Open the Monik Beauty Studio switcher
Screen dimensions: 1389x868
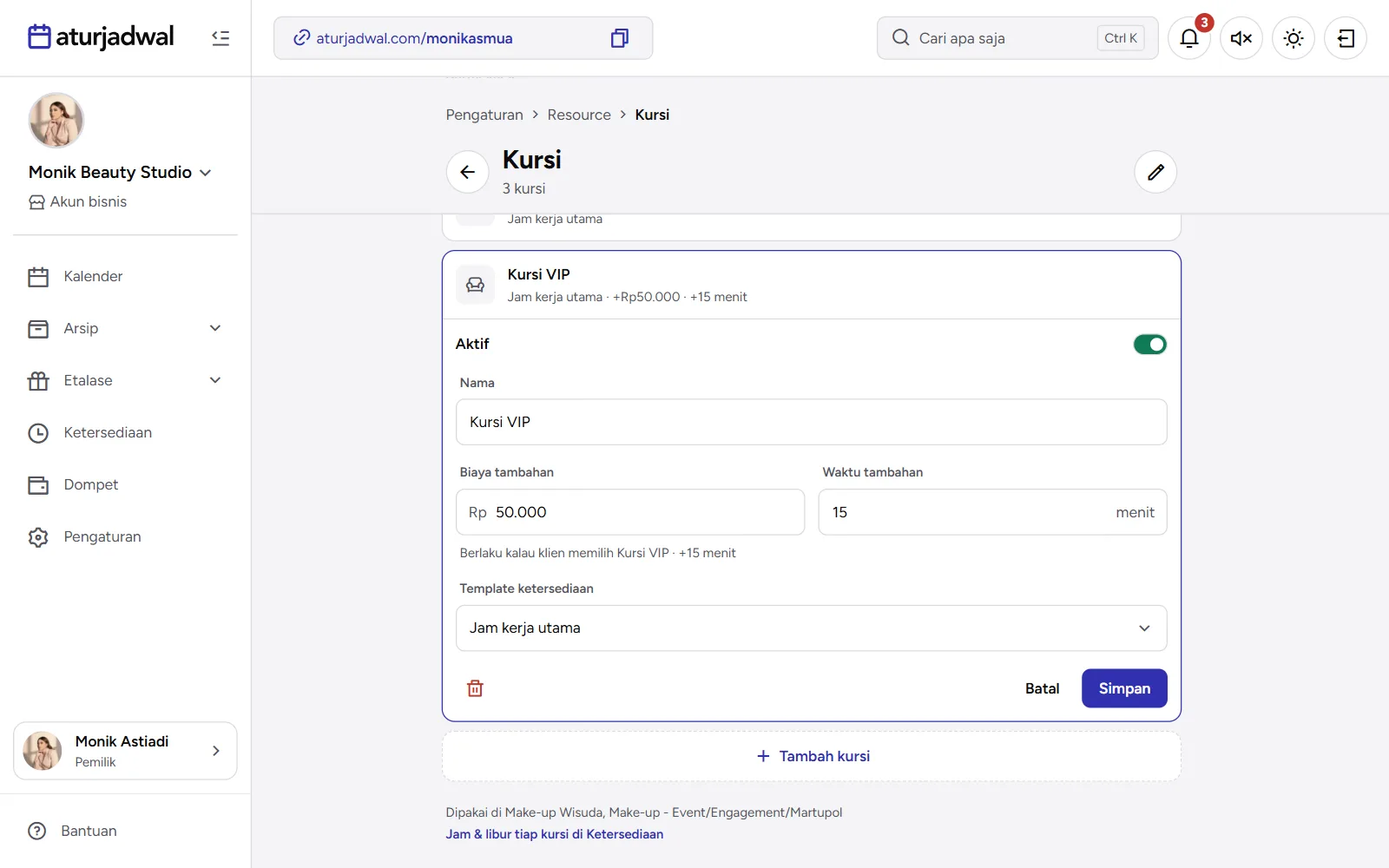click(x=120, y=172)
